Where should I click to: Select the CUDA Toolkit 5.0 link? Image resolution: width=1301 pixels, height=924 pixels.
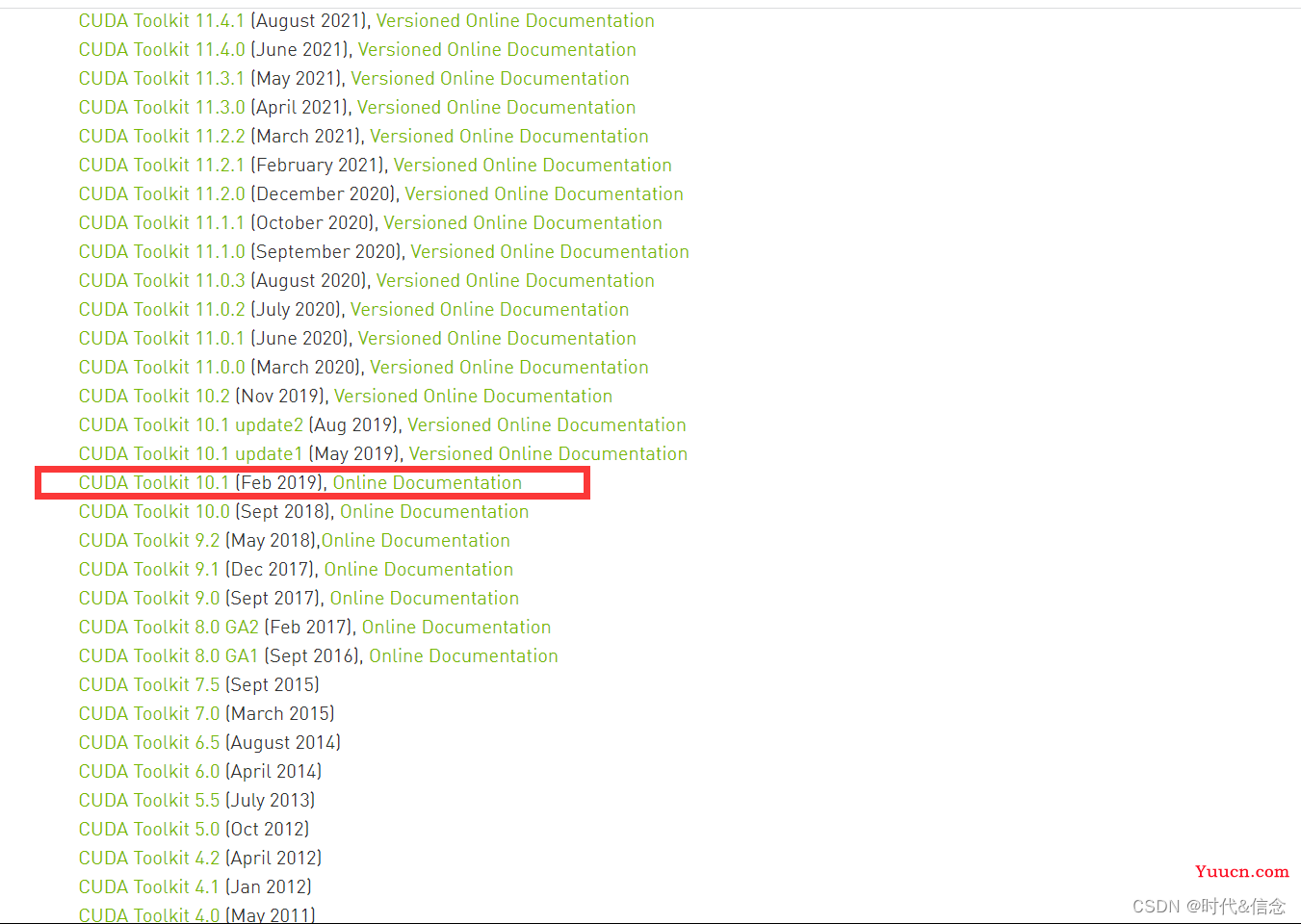[x=149, y=829]
